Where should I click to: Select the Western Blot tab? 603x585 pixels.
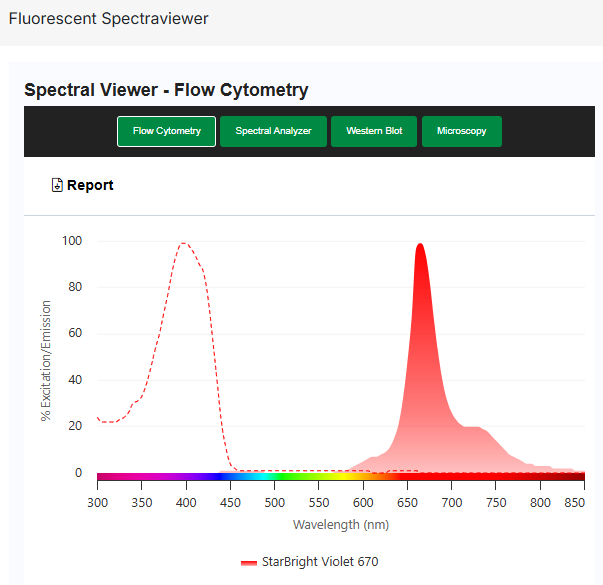tap(374, 131)
